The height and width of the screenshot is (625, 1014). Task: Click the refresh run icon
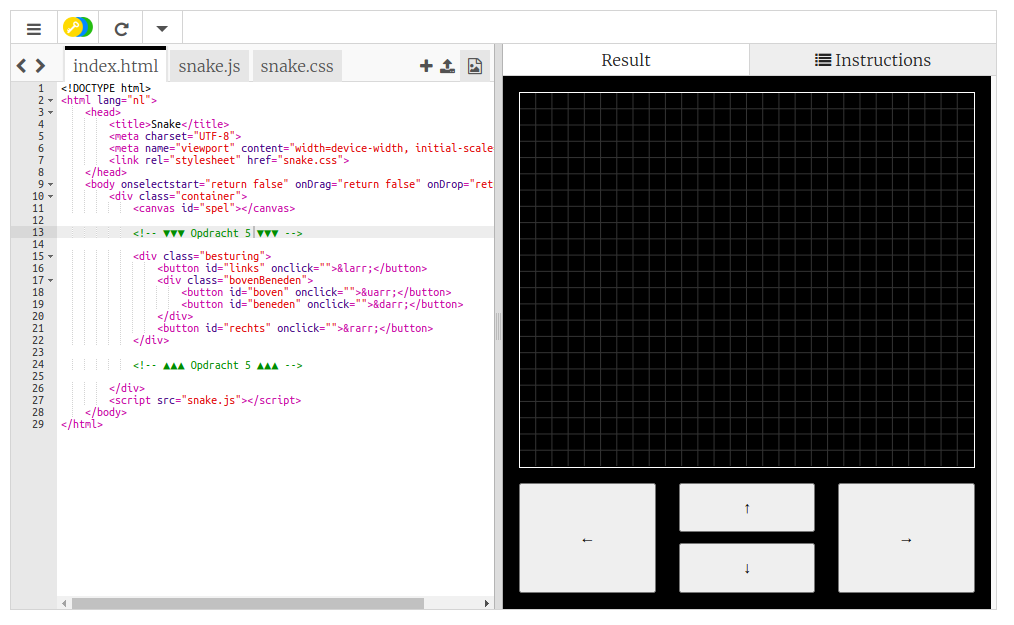pyautogui.click(x=121, y=28)
